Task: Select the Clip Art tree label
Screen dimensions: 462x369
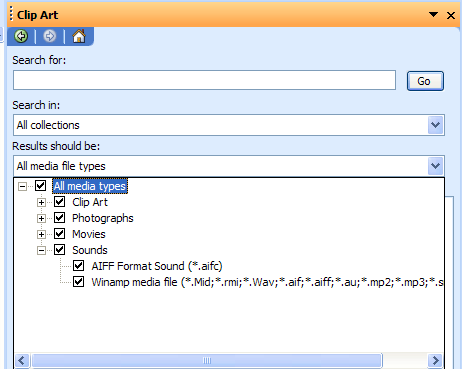Action: point(90,202)
